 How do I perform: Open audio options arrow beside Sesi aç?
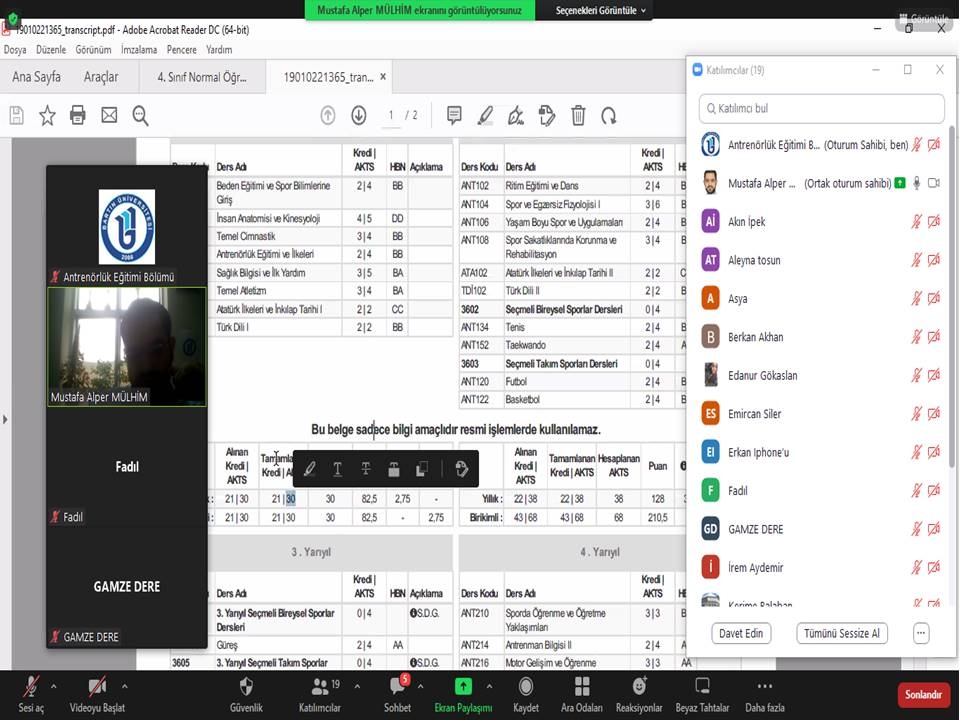pyautogui.click(x=54, y=686)
